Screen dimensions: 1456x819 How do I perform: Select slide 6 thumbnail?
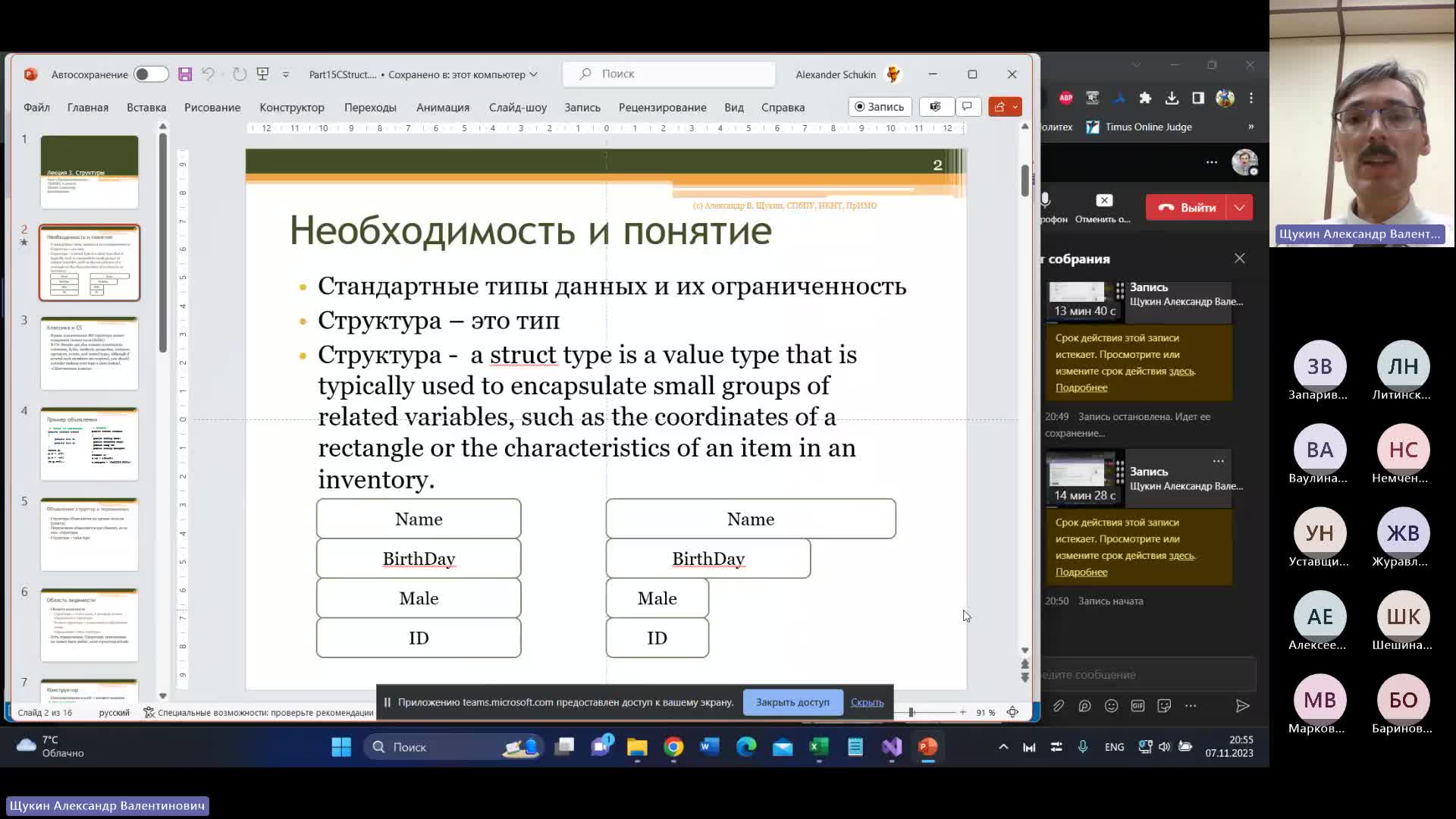[x=89, y=625]
